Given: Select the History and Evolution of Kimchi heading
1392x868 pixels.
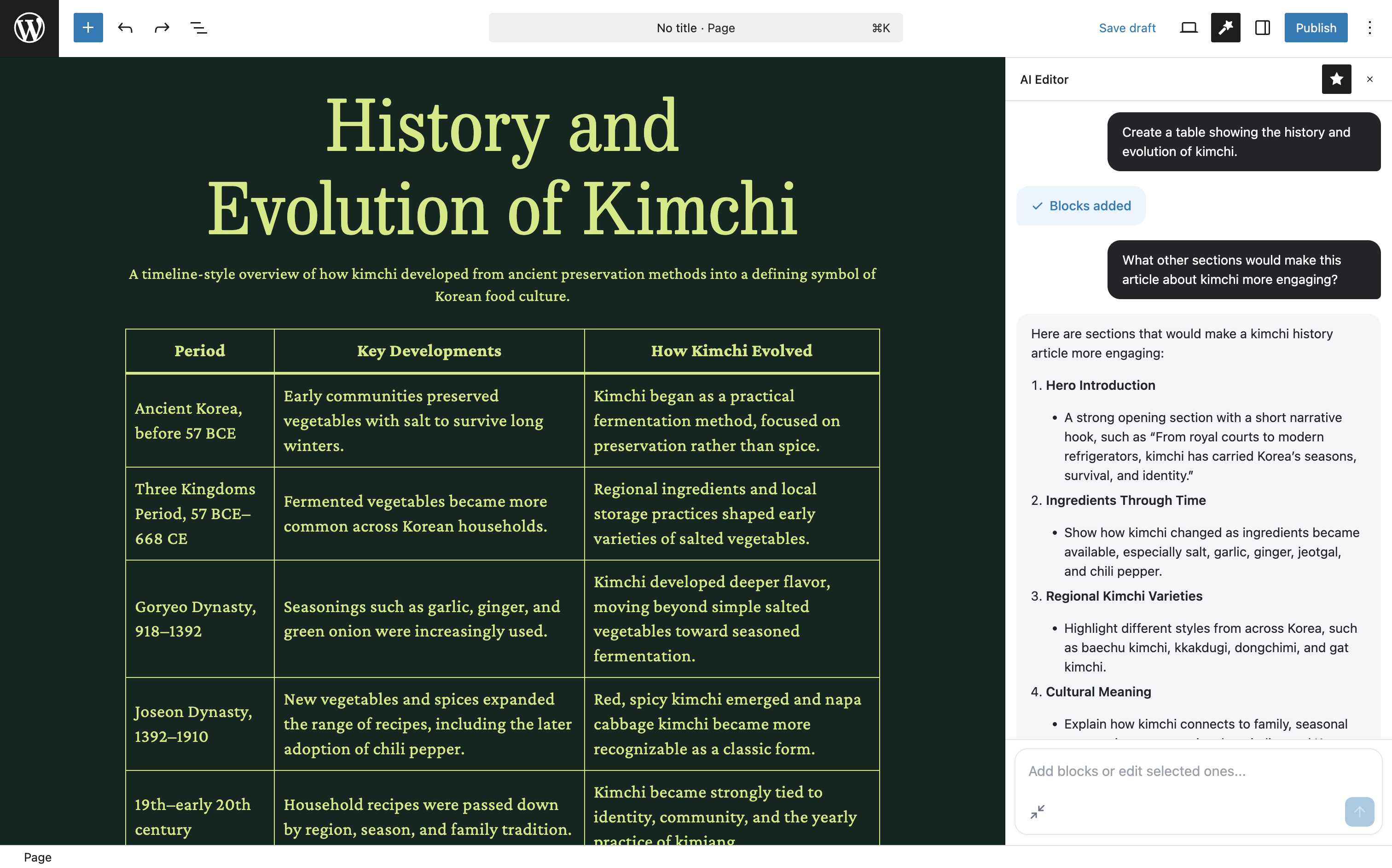Looking at the screenshot, I should pos(502,167).
